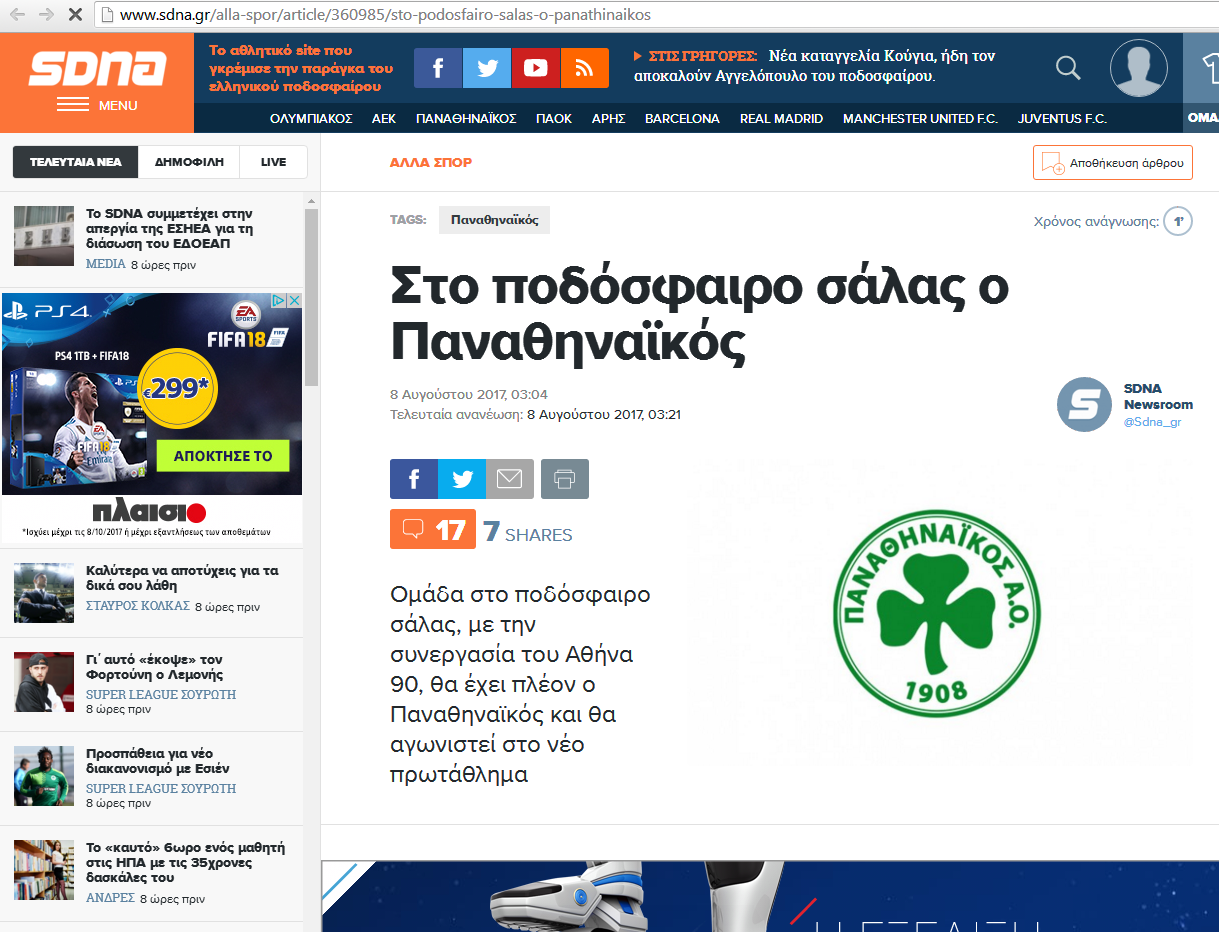Screen dimensions: 1219x932
Task: Open ΠΑΝΑΘΗΝΑΪΚΟΣ in the team navigation
Action: pyautogui.click(x=466, y=118)
